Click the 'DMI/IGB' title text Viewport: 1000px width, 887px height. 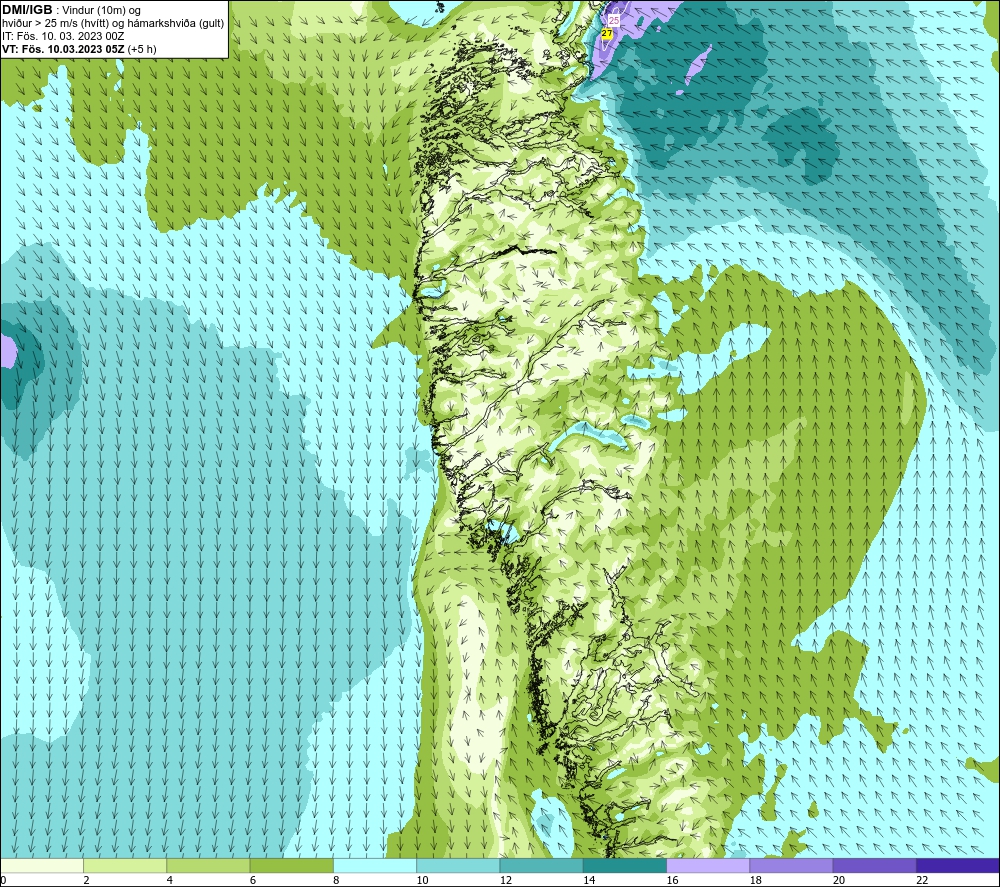click(27, 10)
